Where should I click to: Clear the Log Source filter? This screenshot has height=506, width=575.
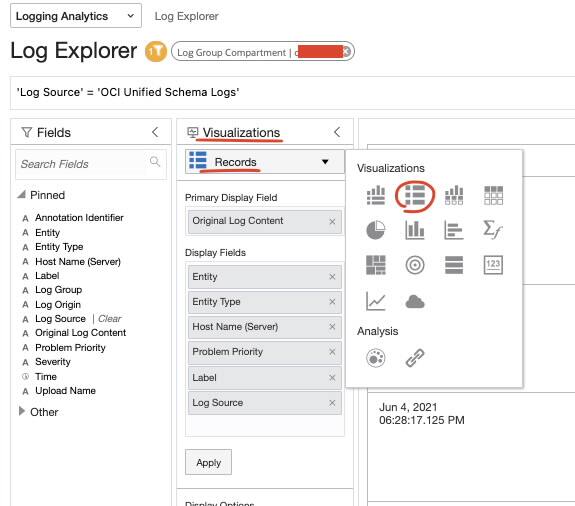point(110,319)
